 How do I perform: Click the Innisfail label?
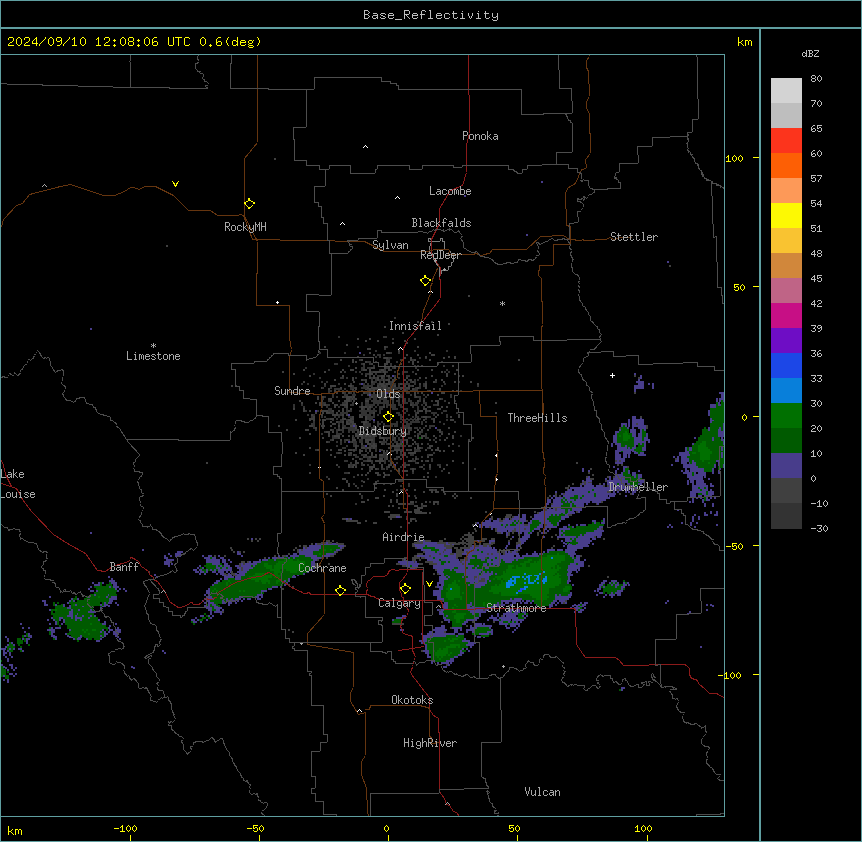415,326
